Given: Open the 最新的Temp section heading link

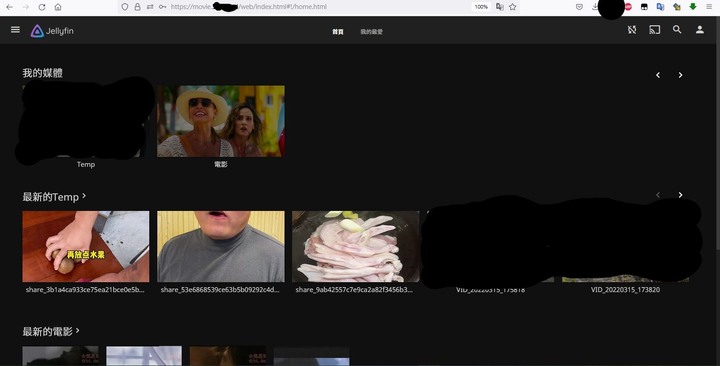Looking at the screenshot, I should [x=54, y=197].
